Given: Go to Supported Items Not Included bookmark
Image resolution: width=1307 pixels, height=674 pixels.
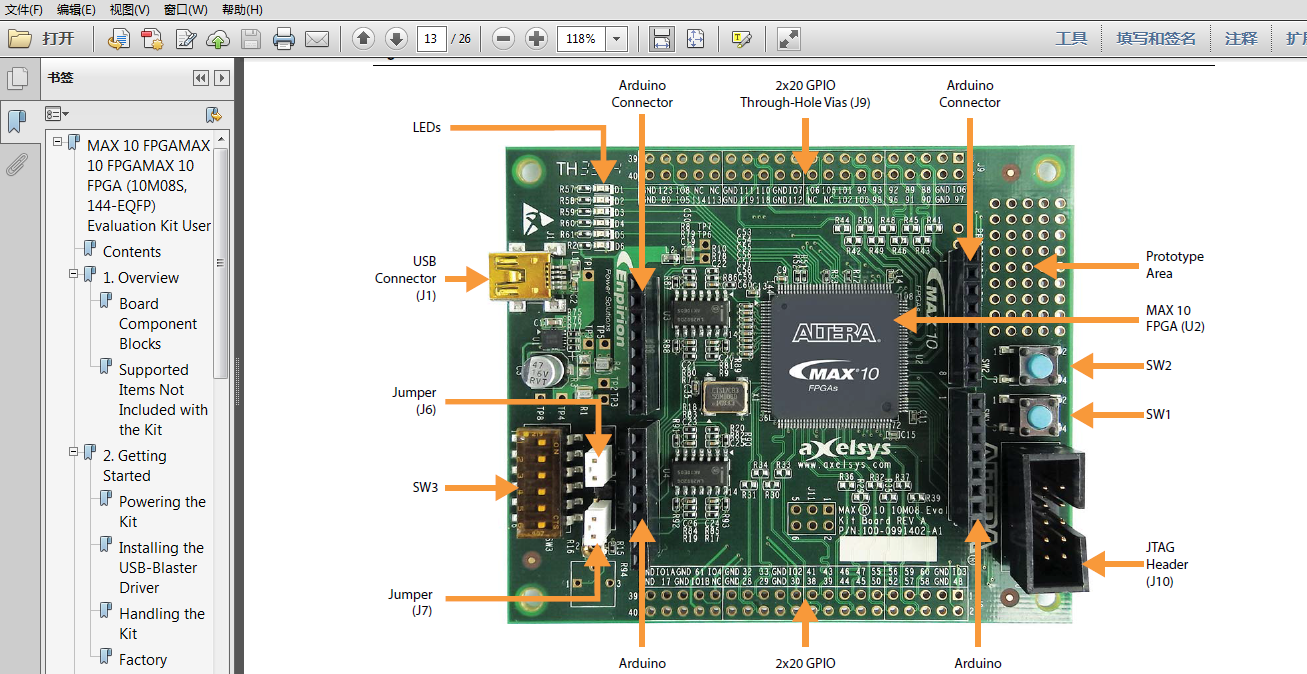Looking at the screenshot, I should (163, 400).
